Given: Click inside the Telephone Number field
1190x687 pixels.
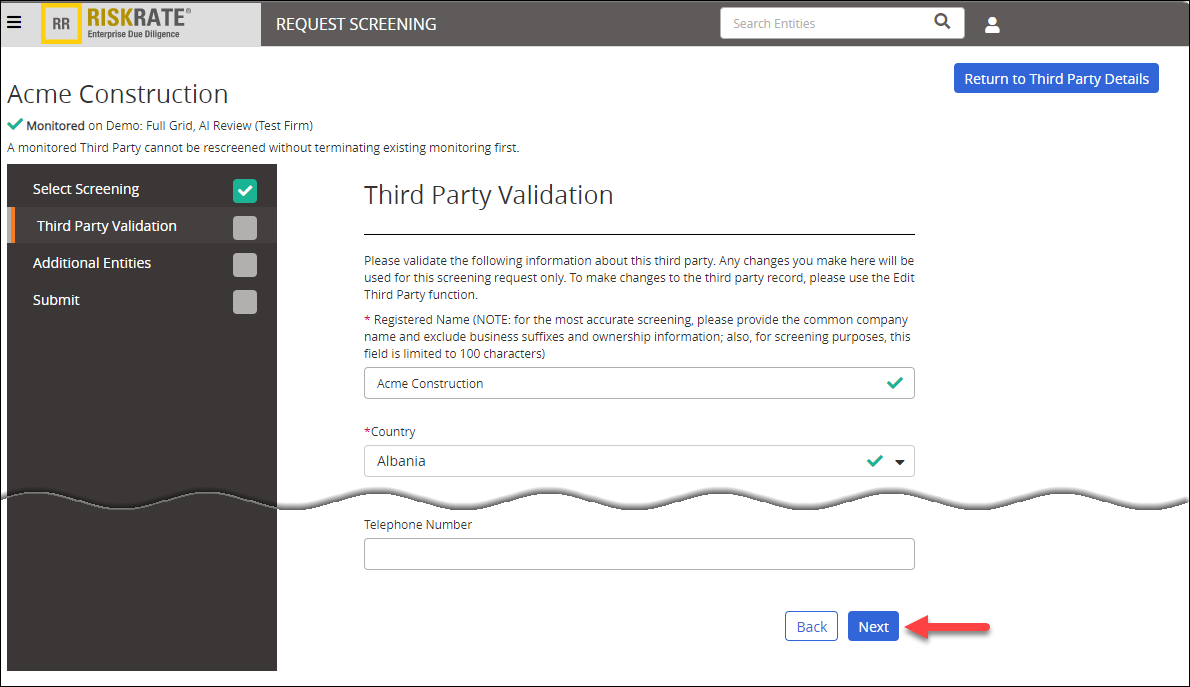Looking at the screenshot, I should tap(639, 553).
